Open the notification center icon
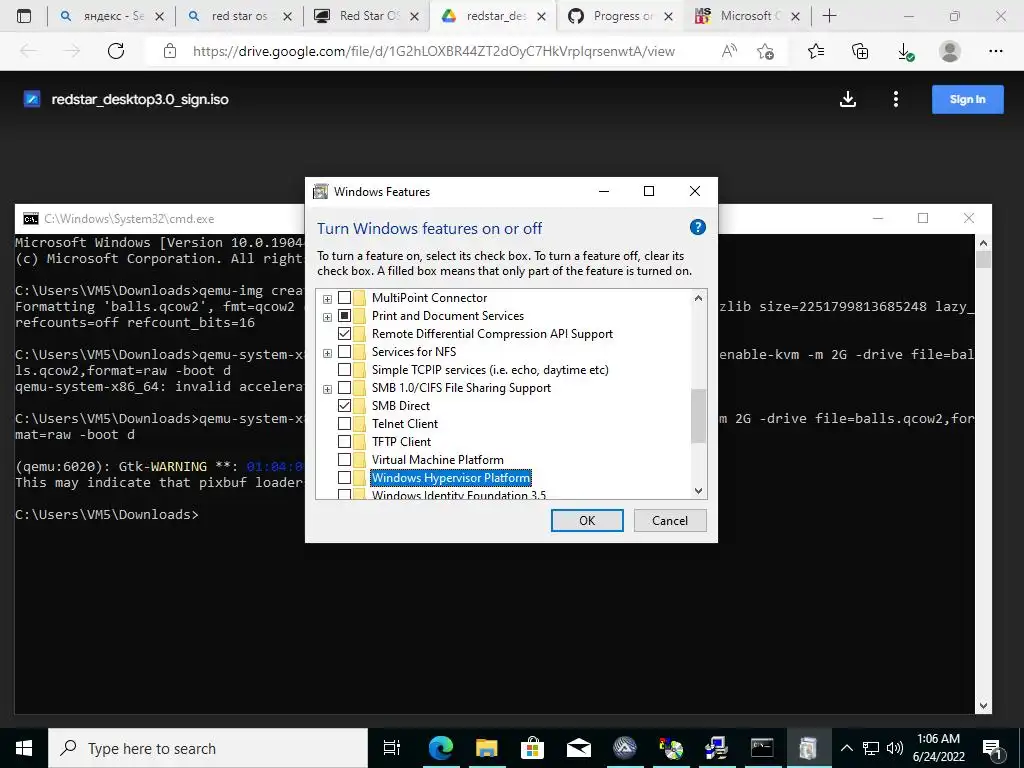Viewport: 1024px width, 768px height. coord(992,748)
